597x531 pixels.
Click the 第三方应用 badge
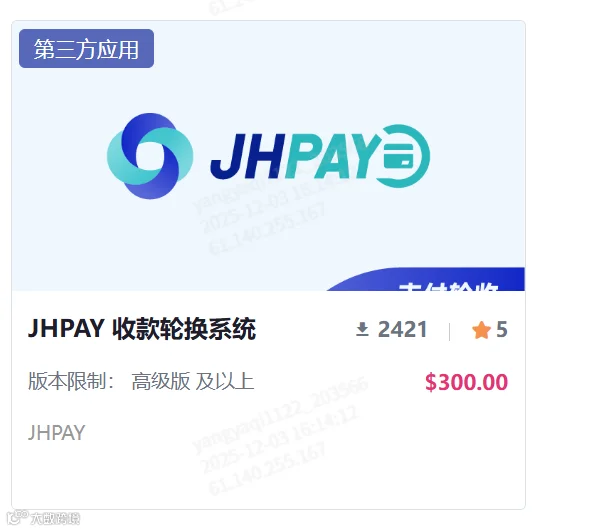[x=86, y=49]
